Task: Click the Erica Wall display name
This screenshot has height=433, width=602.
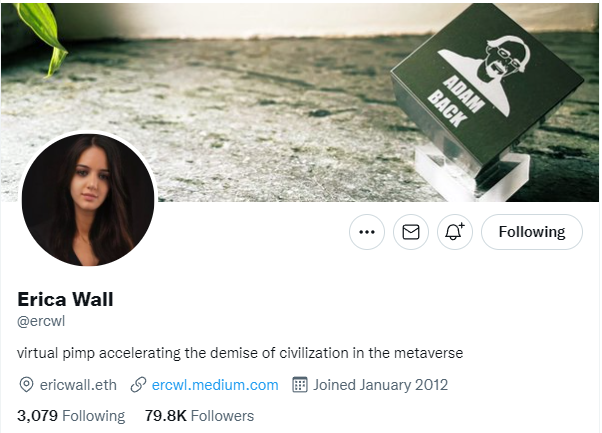Action: 65,299
